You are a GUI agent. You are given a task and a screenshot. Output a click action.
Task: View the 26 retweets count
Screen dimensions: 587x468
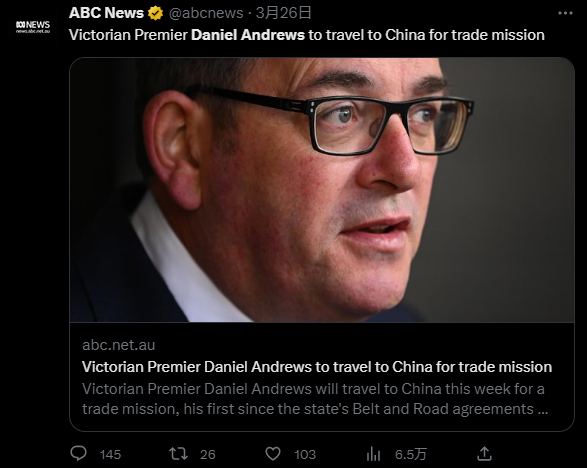pyautogui.click(x=208, y=455)
